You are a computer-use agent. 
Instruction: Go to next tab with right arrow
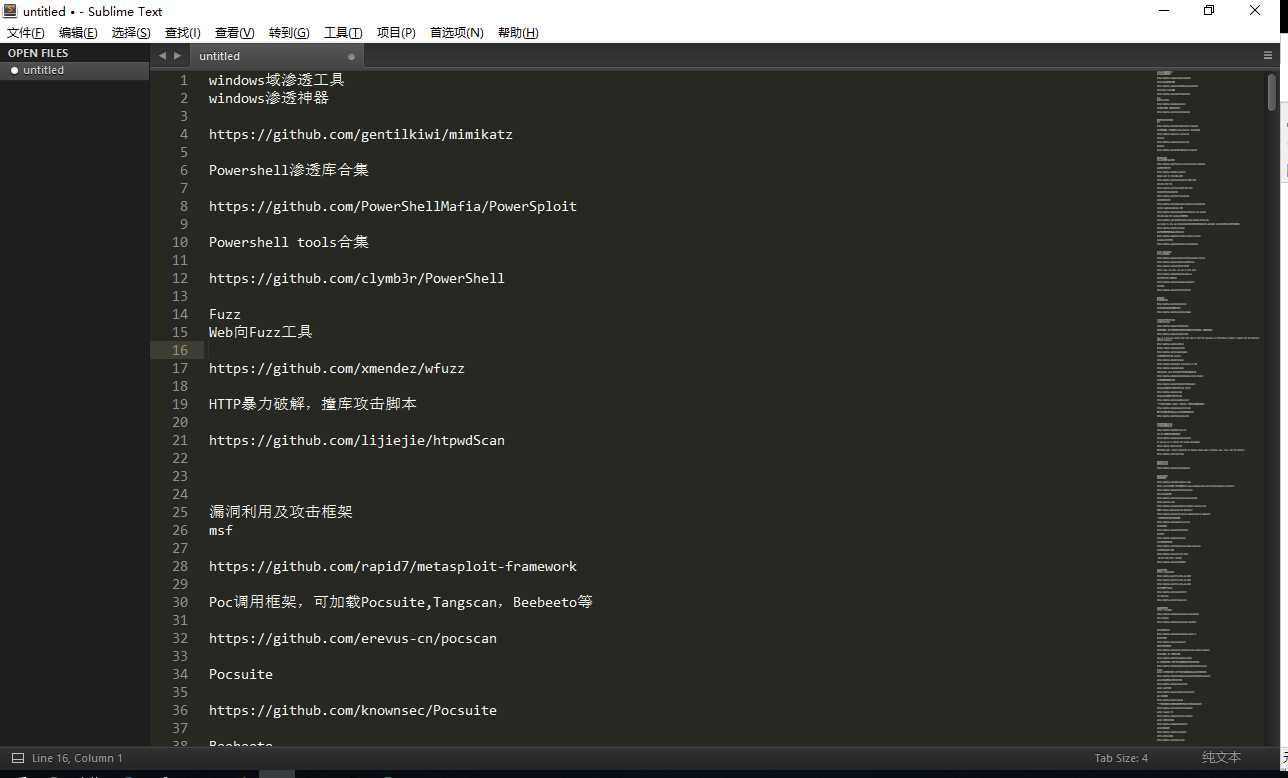(177, 56)
